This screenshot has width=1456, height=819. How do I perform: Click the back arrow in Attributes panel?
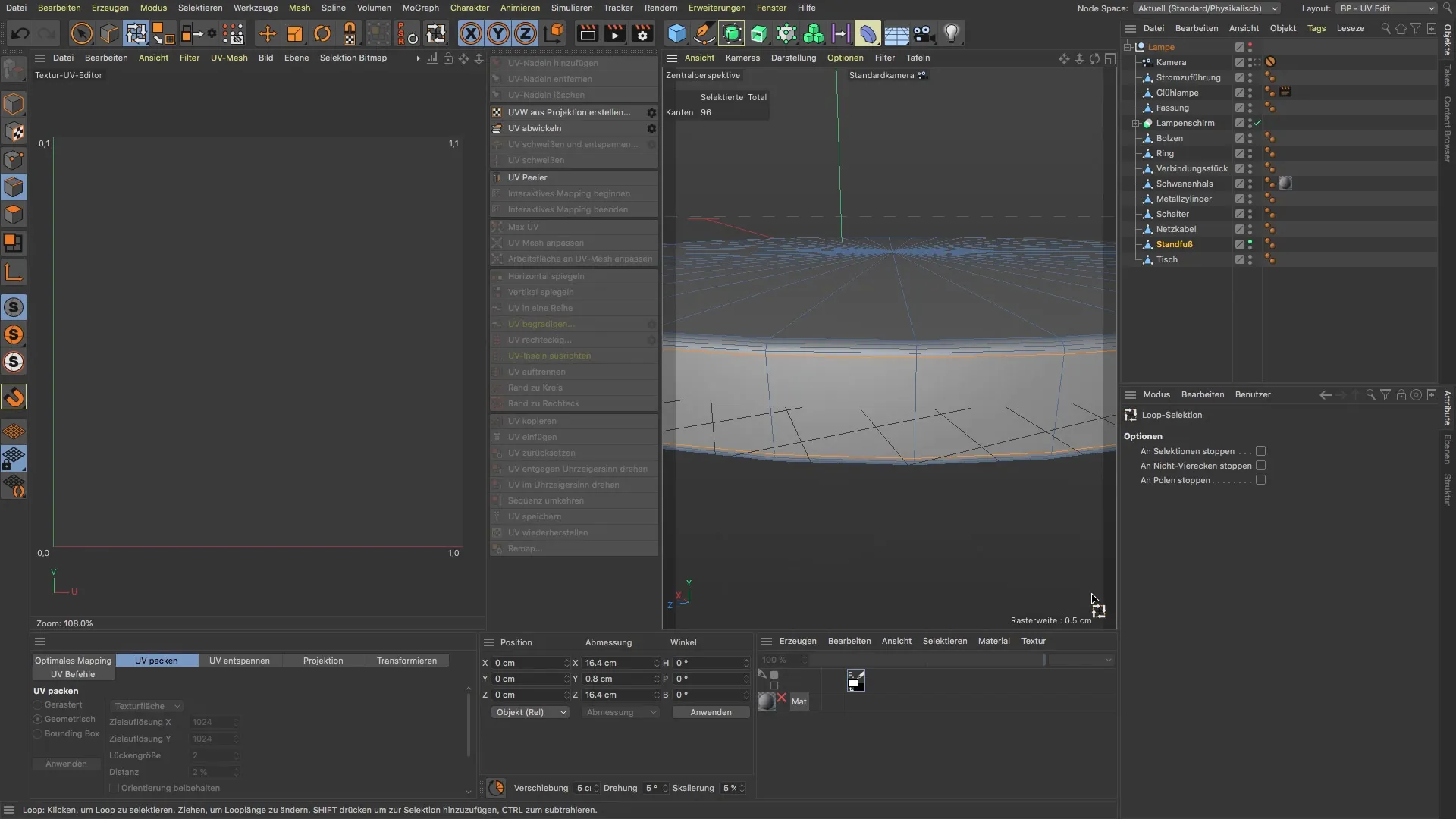(1325, 394)
